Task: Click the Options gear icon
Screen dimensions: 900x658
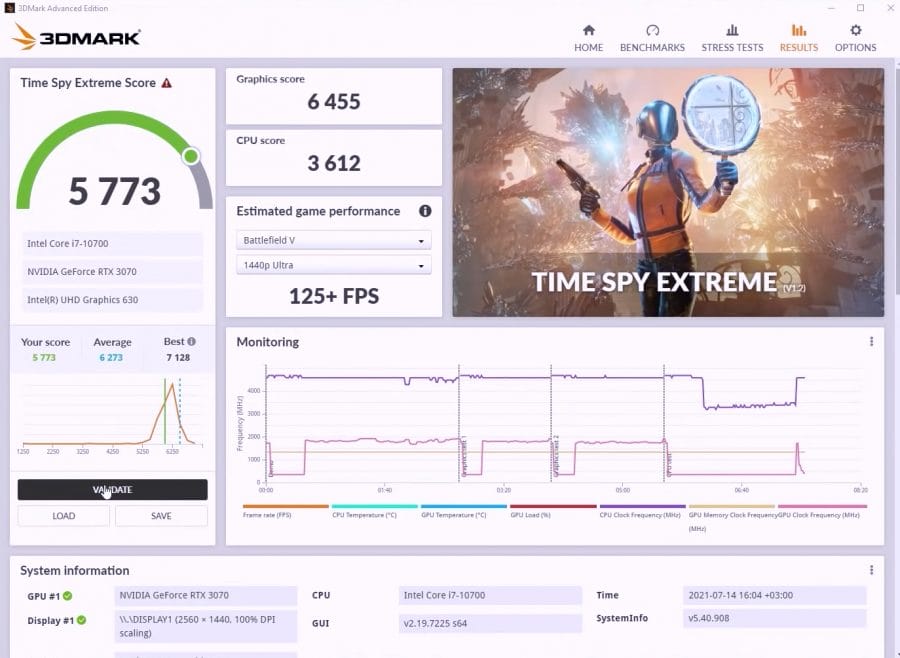Action: click(x=855, y=30)
